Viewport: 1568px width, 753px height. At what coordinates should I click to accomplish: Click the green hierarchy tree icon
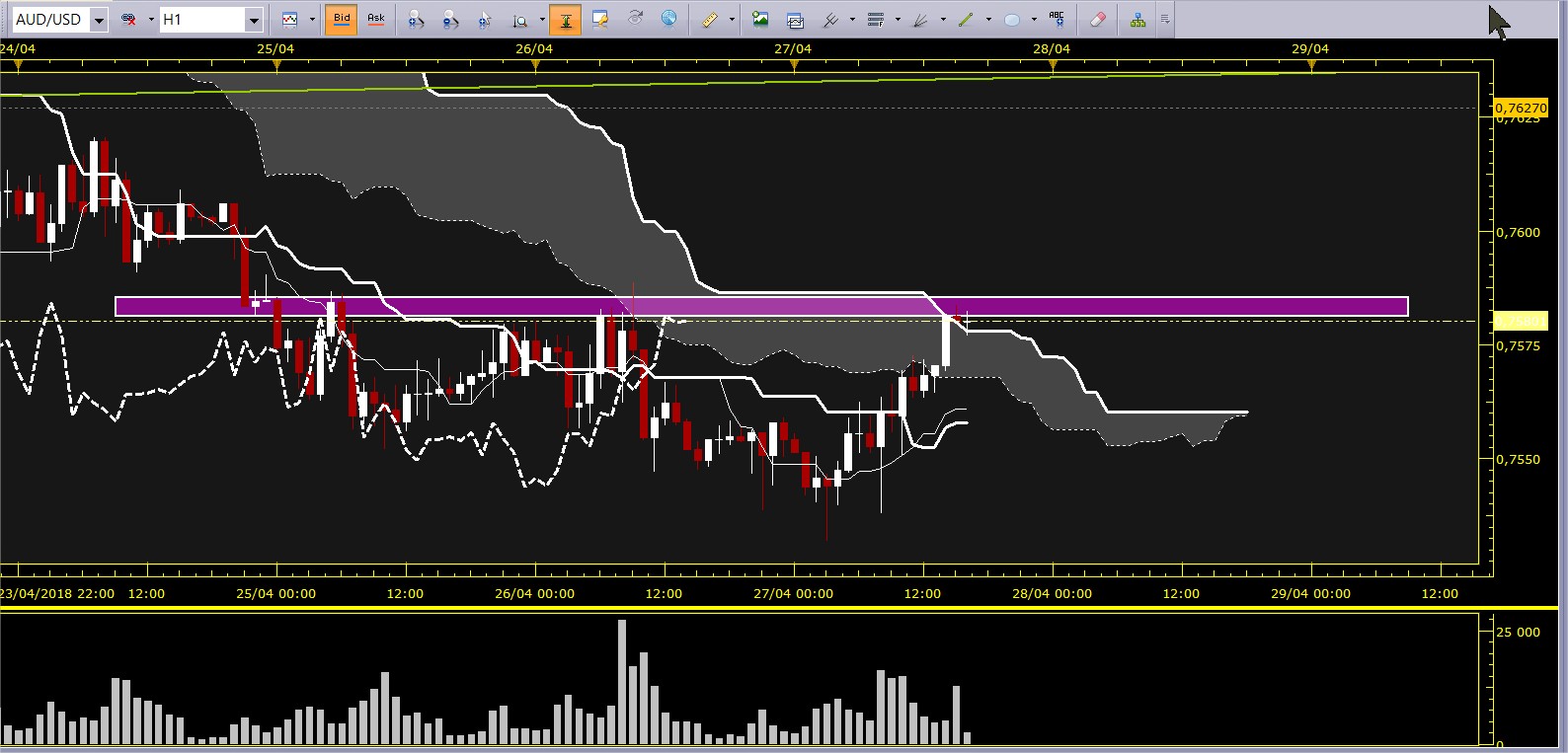(1137, 19)
